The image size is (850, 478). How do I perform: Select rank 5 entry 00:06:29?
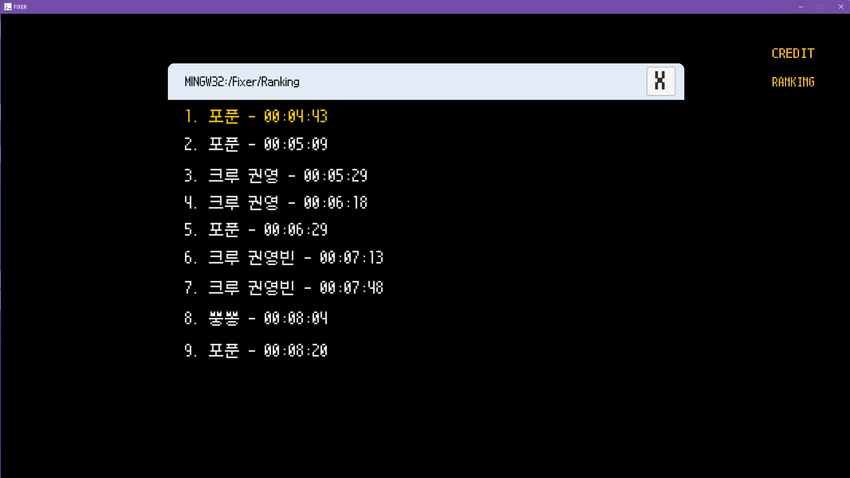[x=256, y=230]
